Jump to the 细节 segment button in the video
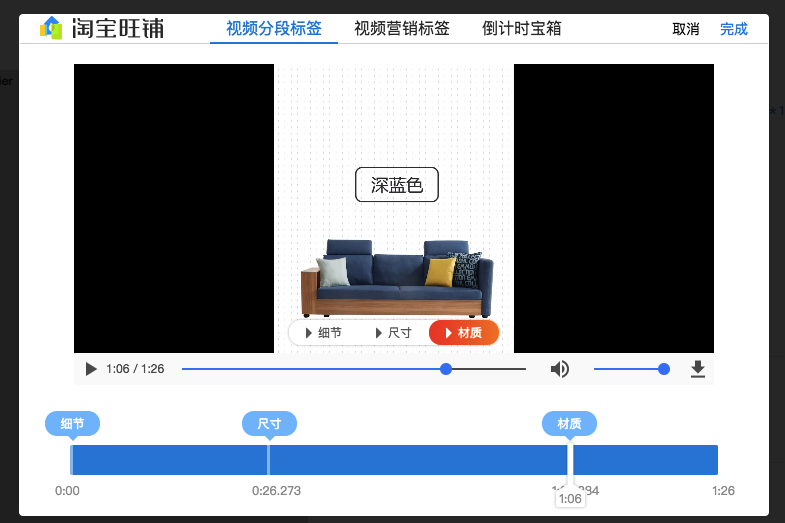Image resolution: width=785 pixels, height=523 pixels. coord(324,333)
